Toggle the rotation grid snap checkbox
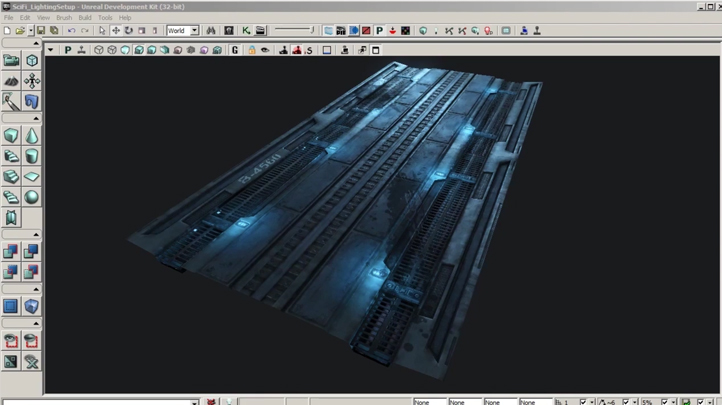The image size is (722, 405). (x=625, y=402)
